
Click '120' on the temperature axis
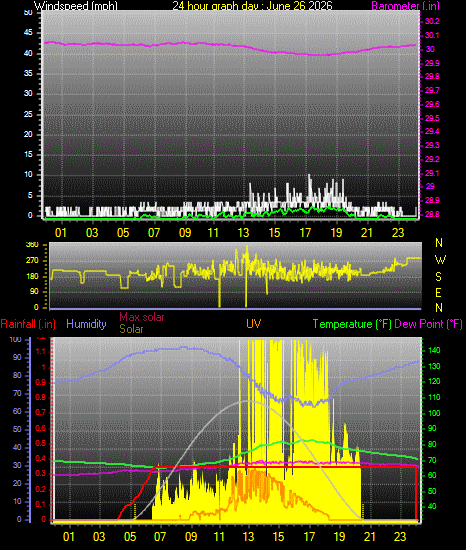coord(434,382)
